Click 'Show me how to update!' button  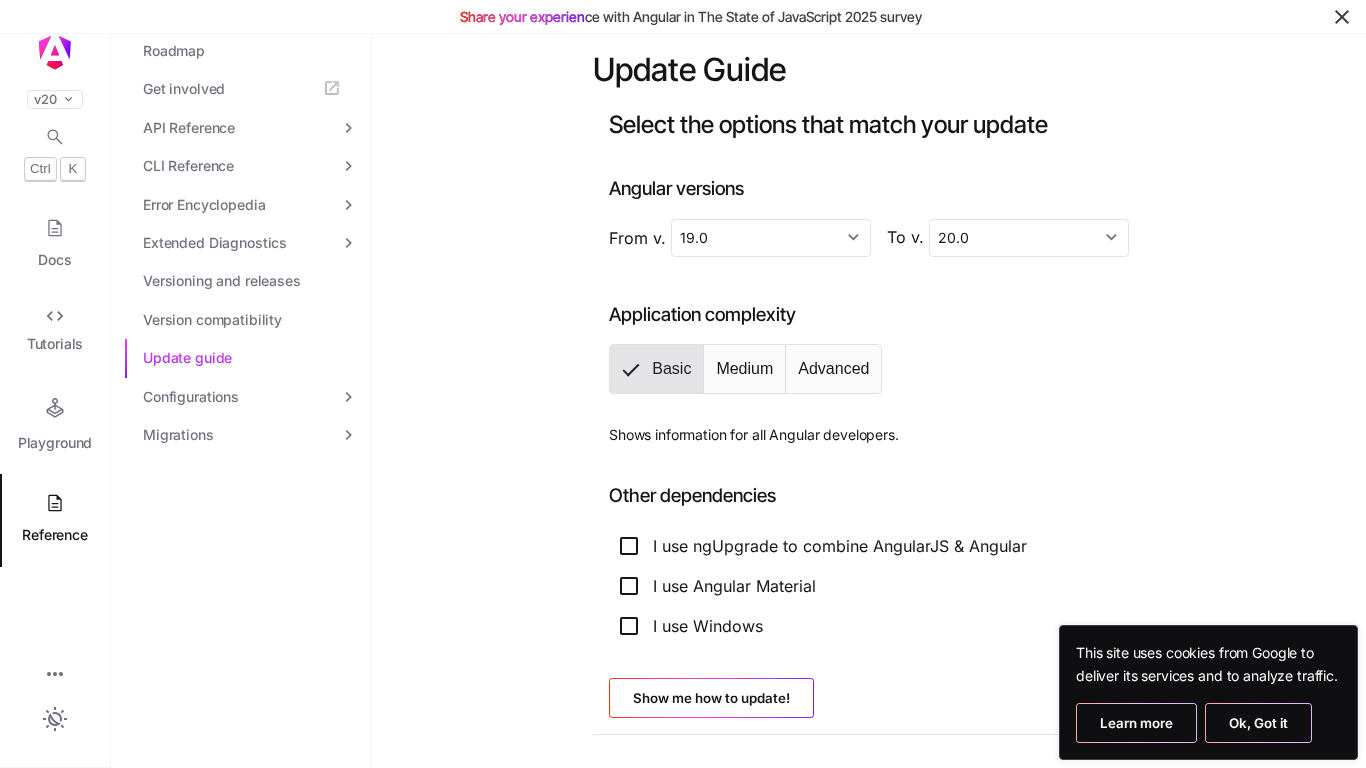pyautogui.click(x=711, y=698)
